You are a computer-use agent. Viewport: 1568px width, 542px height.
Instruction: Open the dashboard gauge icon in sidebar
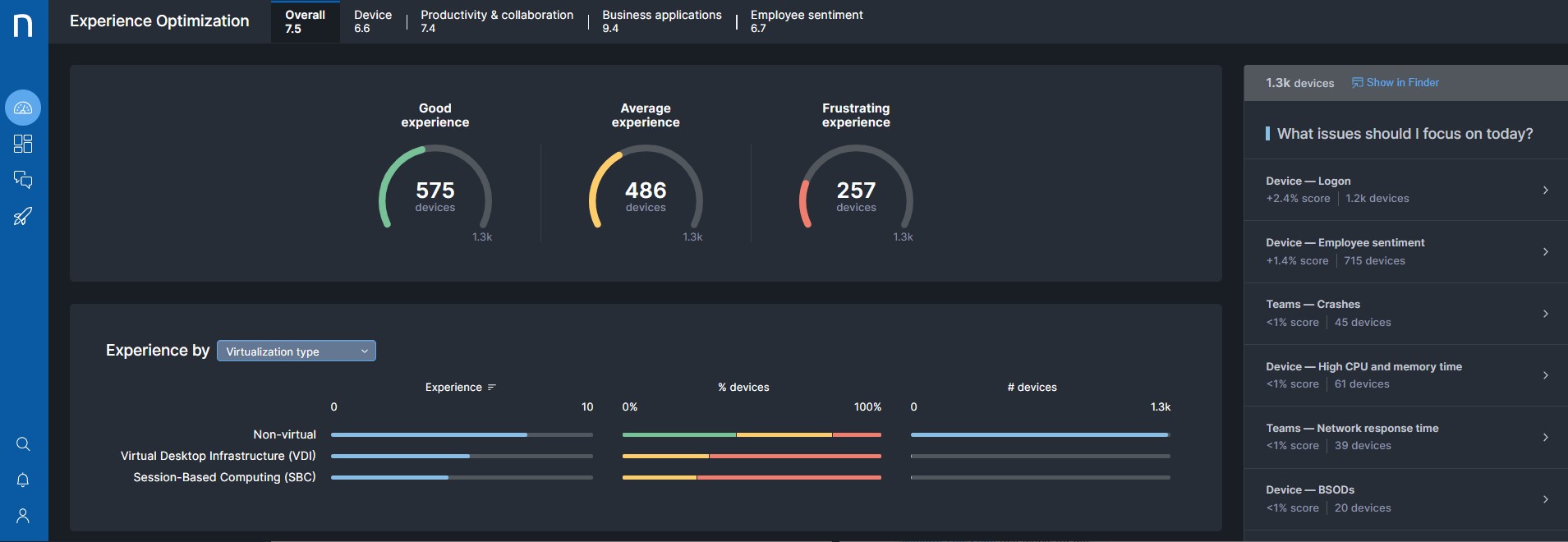click(23, 108)
